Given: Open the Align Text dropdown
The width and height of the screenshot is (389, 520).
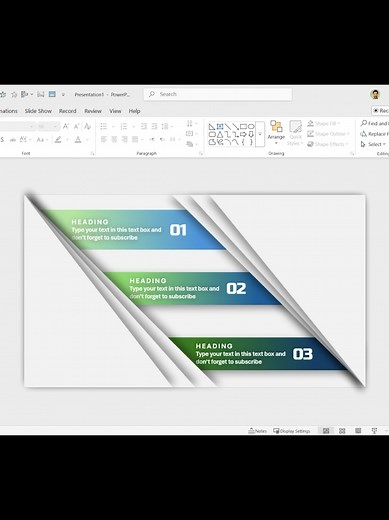Looking at the screenshot, I should point(192,134).
